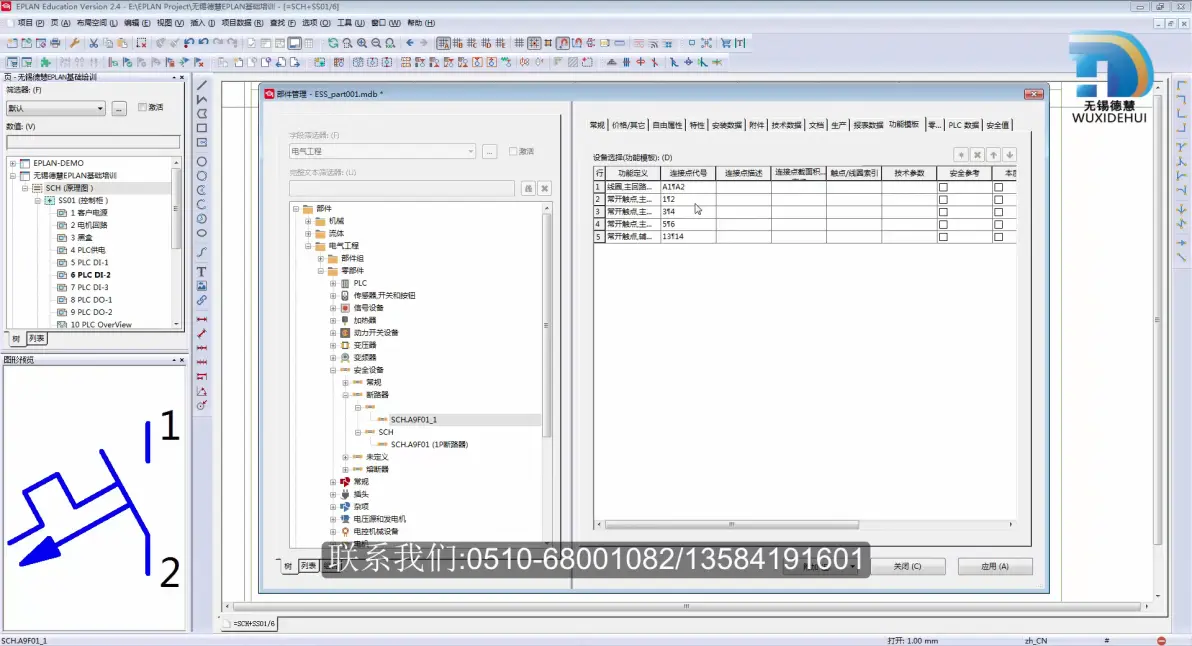This screenshot has width=1192, height=646.
Task: Click the blue Back arrow icon
Action: [x=410, y=43]
